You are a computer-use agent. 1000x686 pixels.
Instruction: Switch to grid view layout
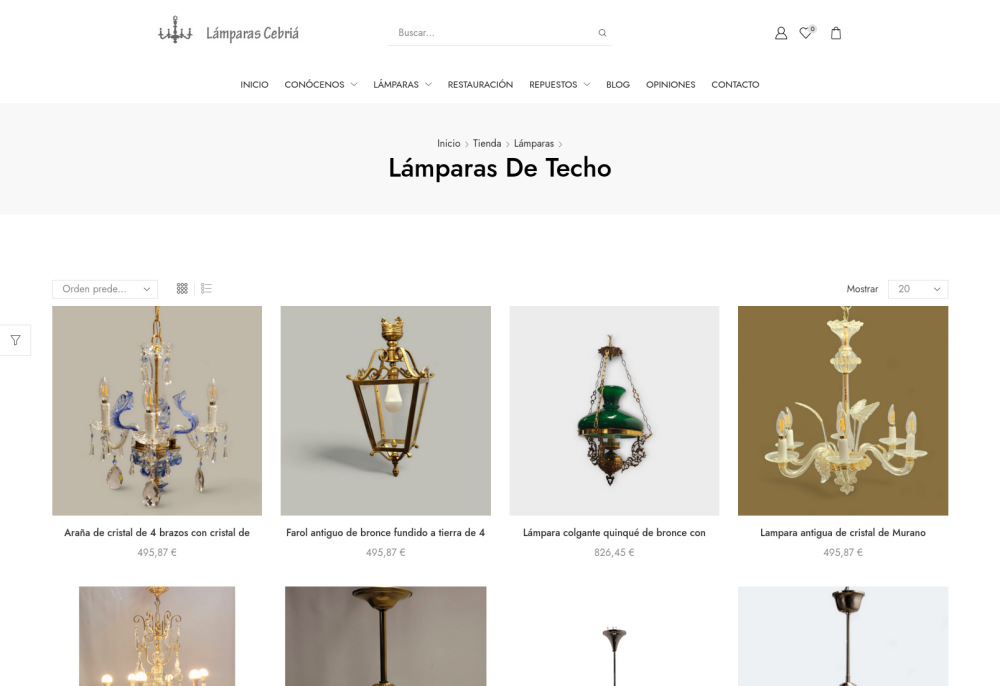182,289
